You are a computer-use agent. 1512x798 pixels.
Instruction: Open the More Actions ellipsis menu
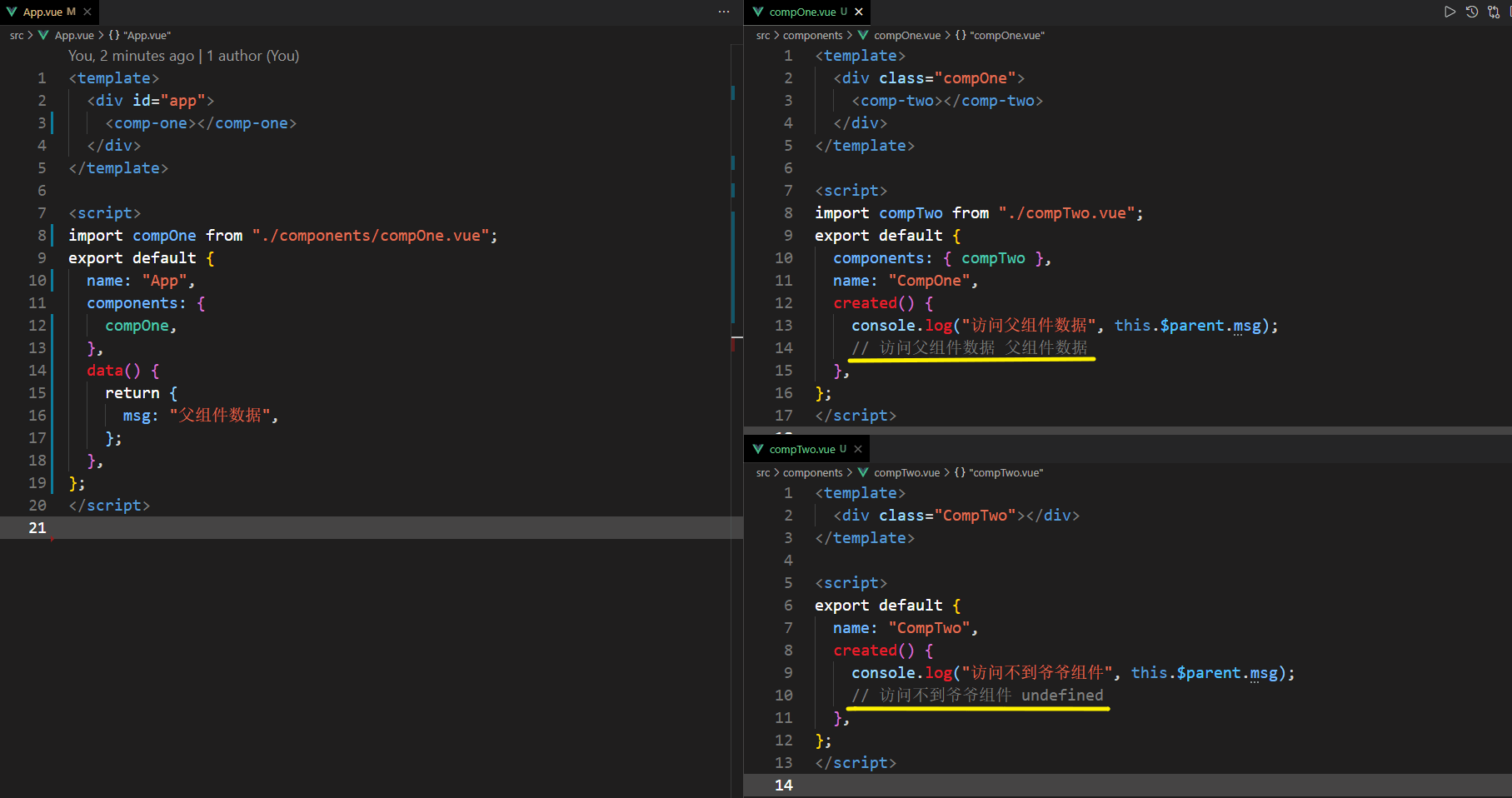coord(724,12)
